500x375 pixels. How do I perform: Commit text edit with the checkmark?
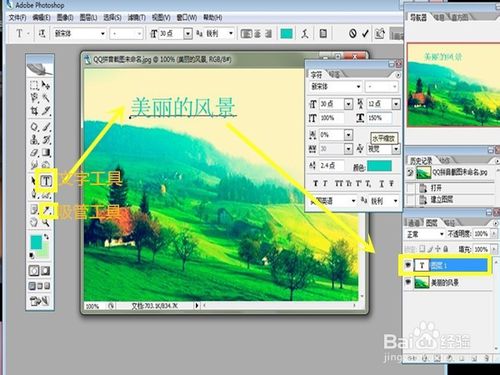[365, 33]
